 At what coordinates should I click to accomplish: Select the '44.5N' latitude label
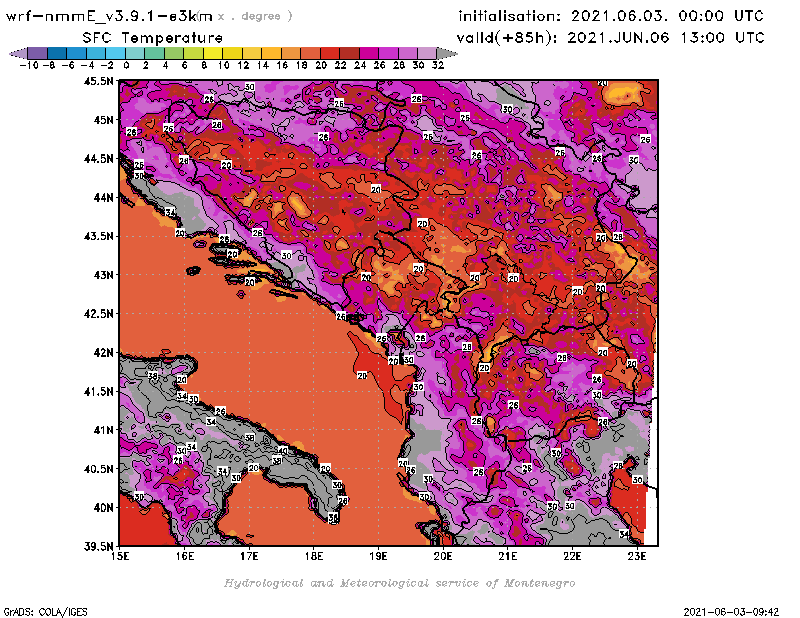pos(98,159)
